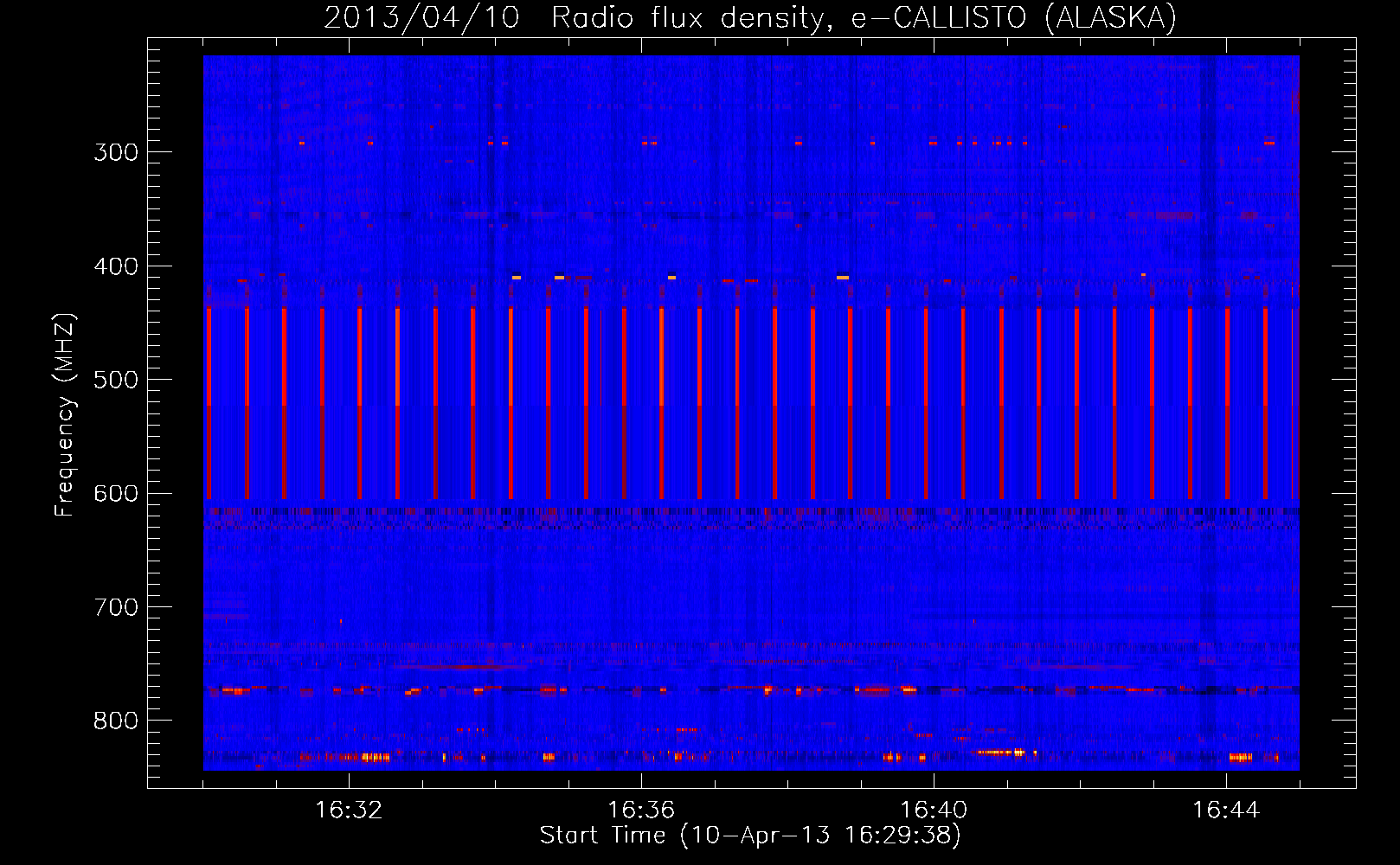The image size is (1400, 865).
Task: Click the plot title '2013/04/10 Radio flux density, e-CALLISTO (ALASKA)'
Action: point(750,18)
